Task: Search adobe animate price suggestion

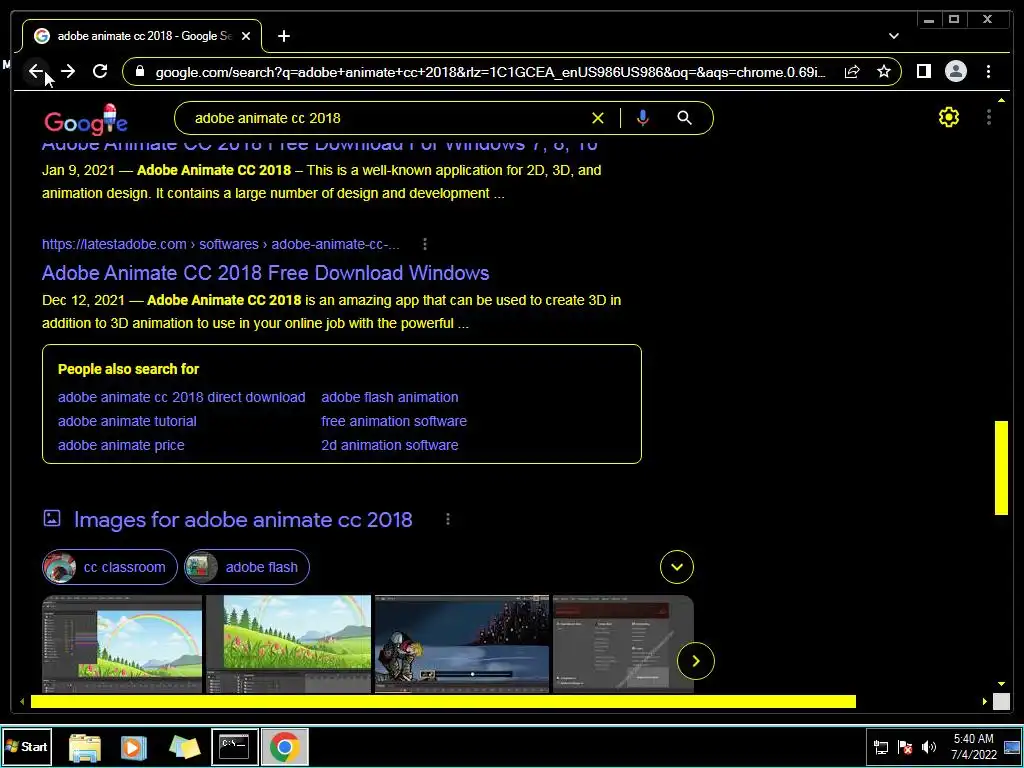Action: (x=121, y=445)
